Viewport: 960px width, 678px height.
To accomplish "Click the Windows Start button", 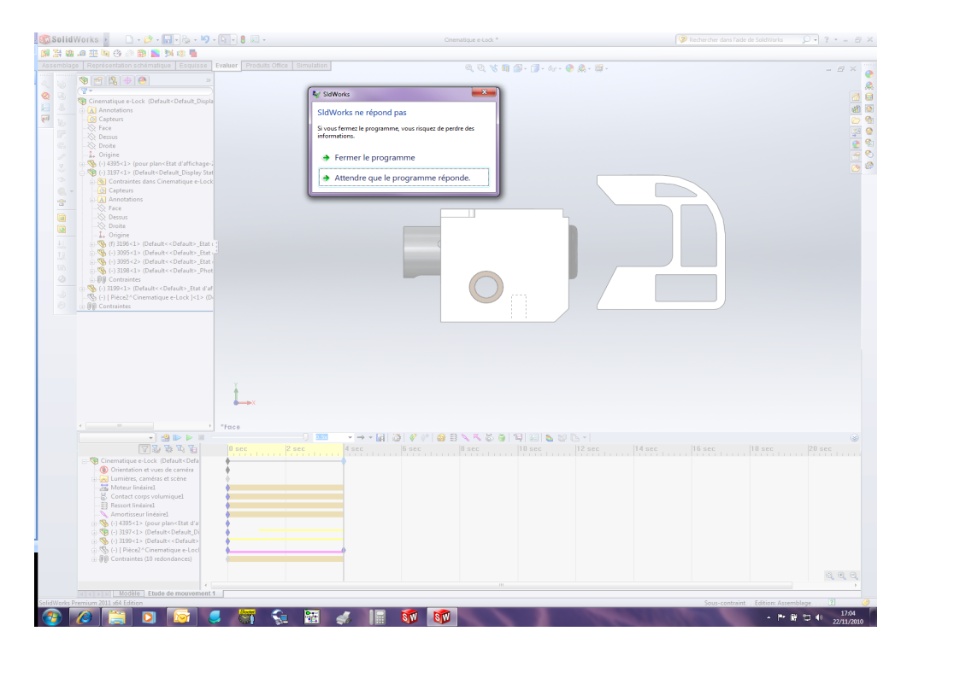I will pos(51,617).
